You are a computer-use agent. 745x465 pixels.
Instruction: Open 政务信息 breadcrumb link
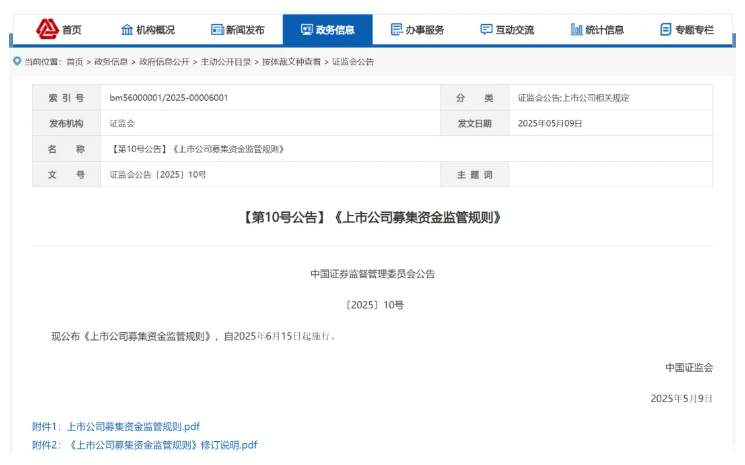pos(111,62)
